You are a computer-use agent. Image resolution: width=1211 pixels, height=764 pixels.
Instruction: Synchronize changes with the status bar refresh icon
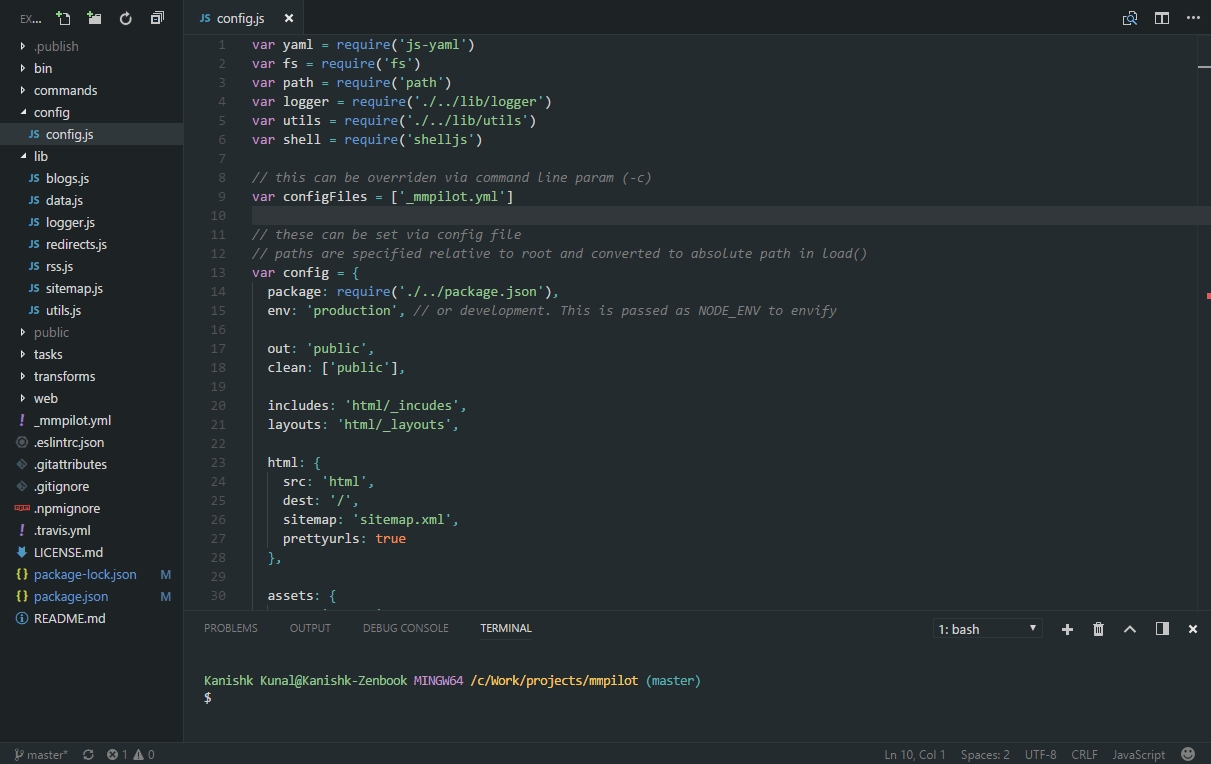89,754
